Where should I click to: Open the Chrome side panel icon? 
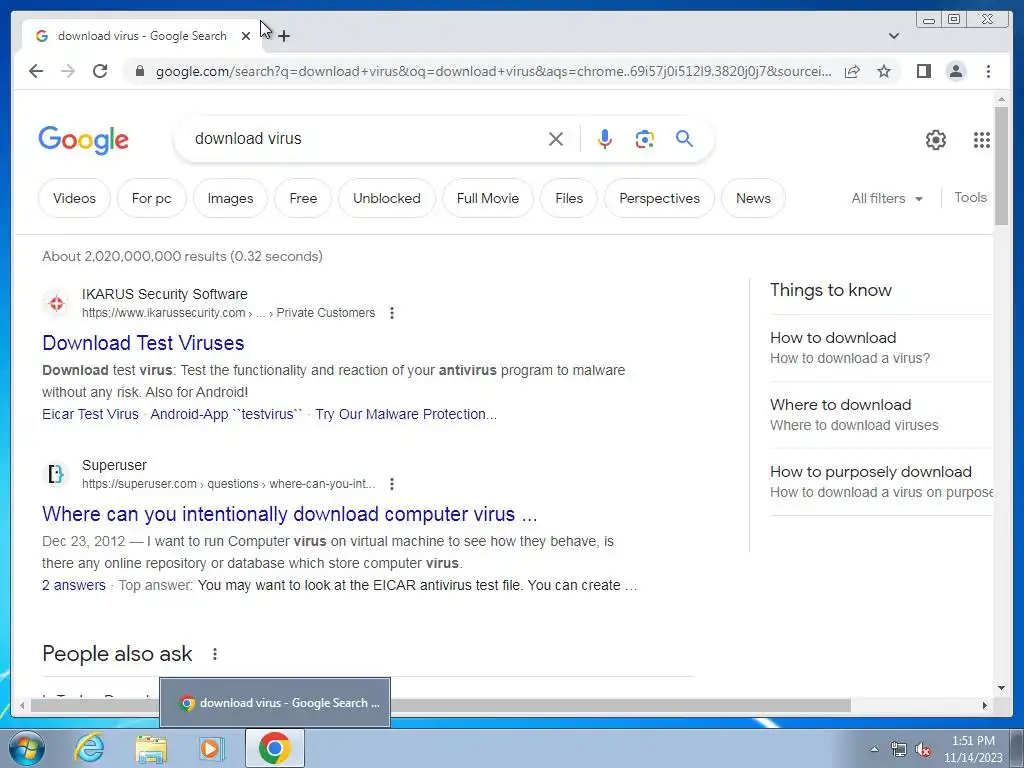(x=923, y=71)
